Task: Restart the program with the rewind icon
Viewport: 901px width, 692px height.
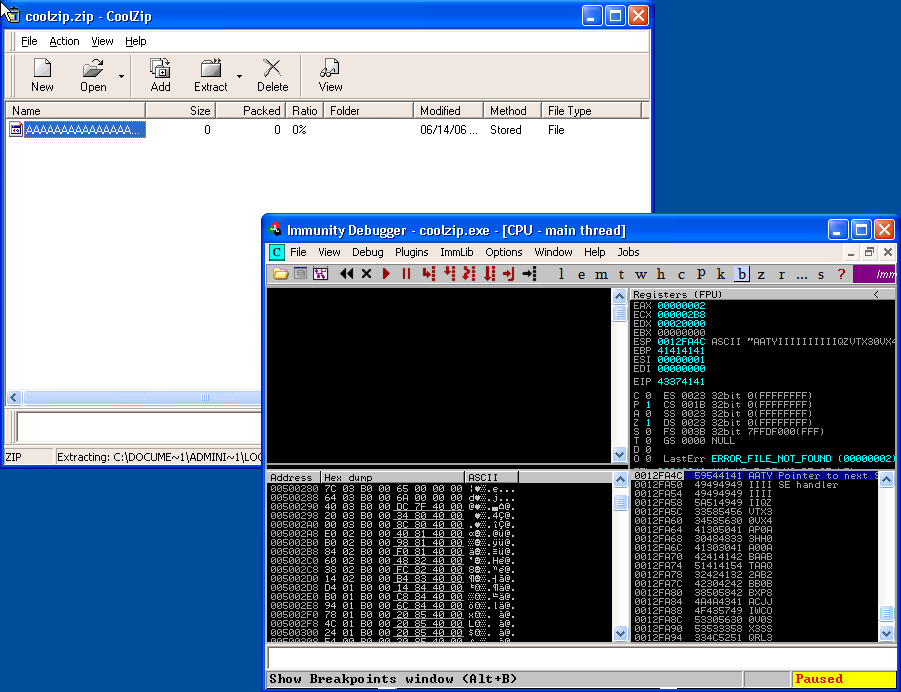Action: pyautogui.click(x=346, y=274)
